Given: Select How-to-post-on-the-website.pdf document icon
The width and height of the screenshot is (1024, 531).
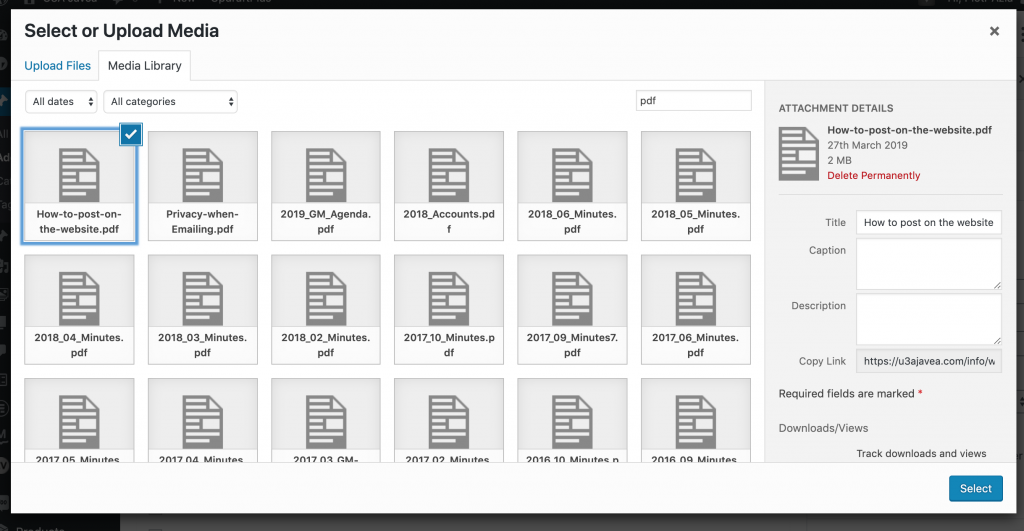Looking at the screenshot, I should click(x=79, y=175).
